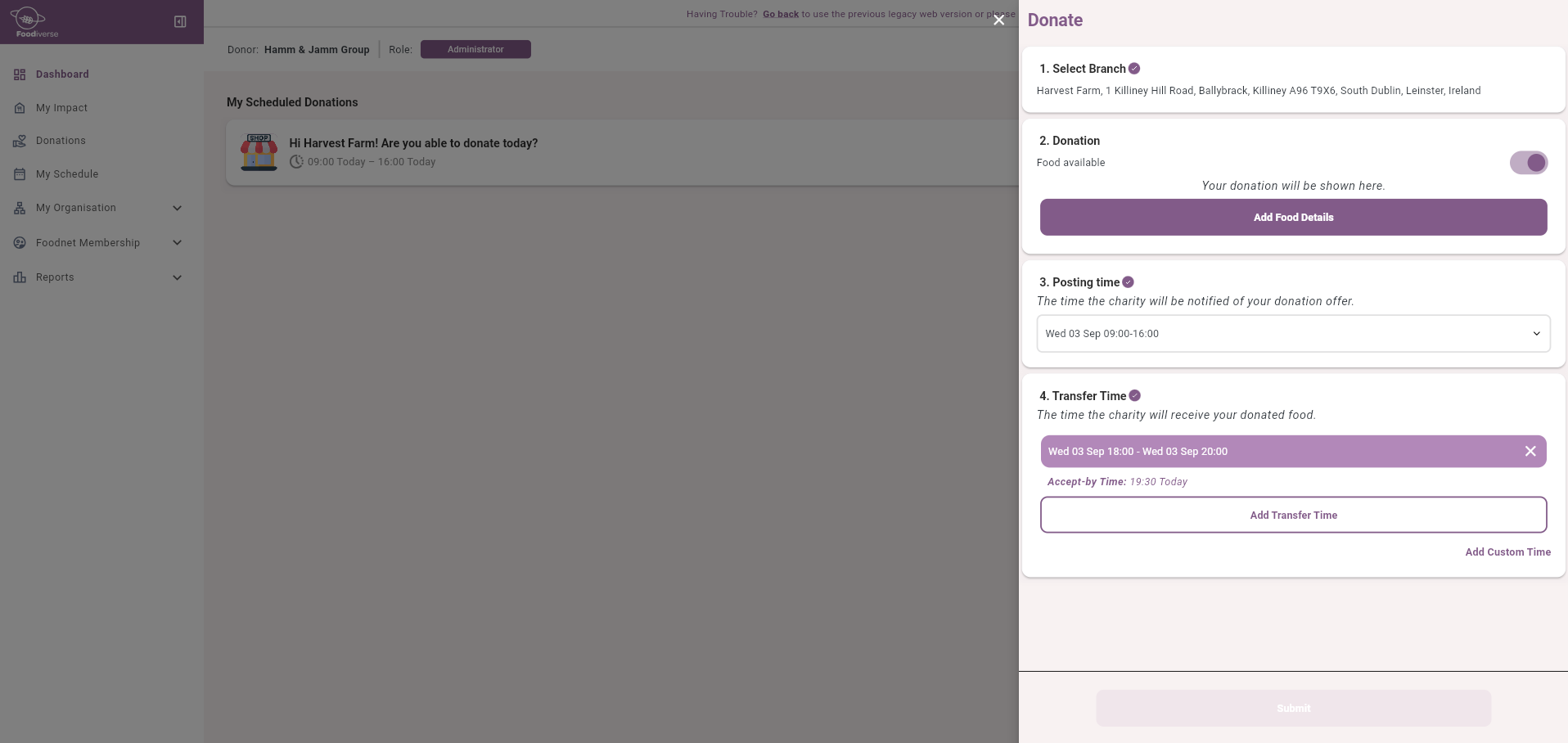Viewport: 1568px width, 743px height.
Task: Close the Donate panel
Action: tap(998, 20)
